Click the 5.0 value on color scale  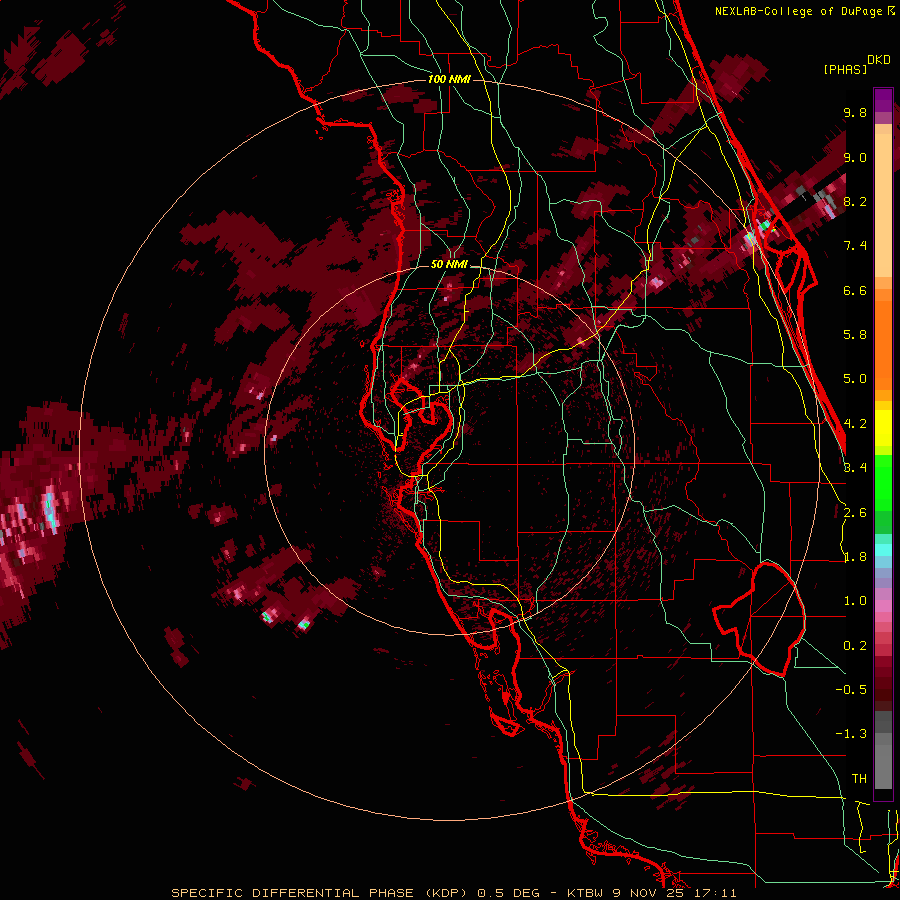pos(855,379)
